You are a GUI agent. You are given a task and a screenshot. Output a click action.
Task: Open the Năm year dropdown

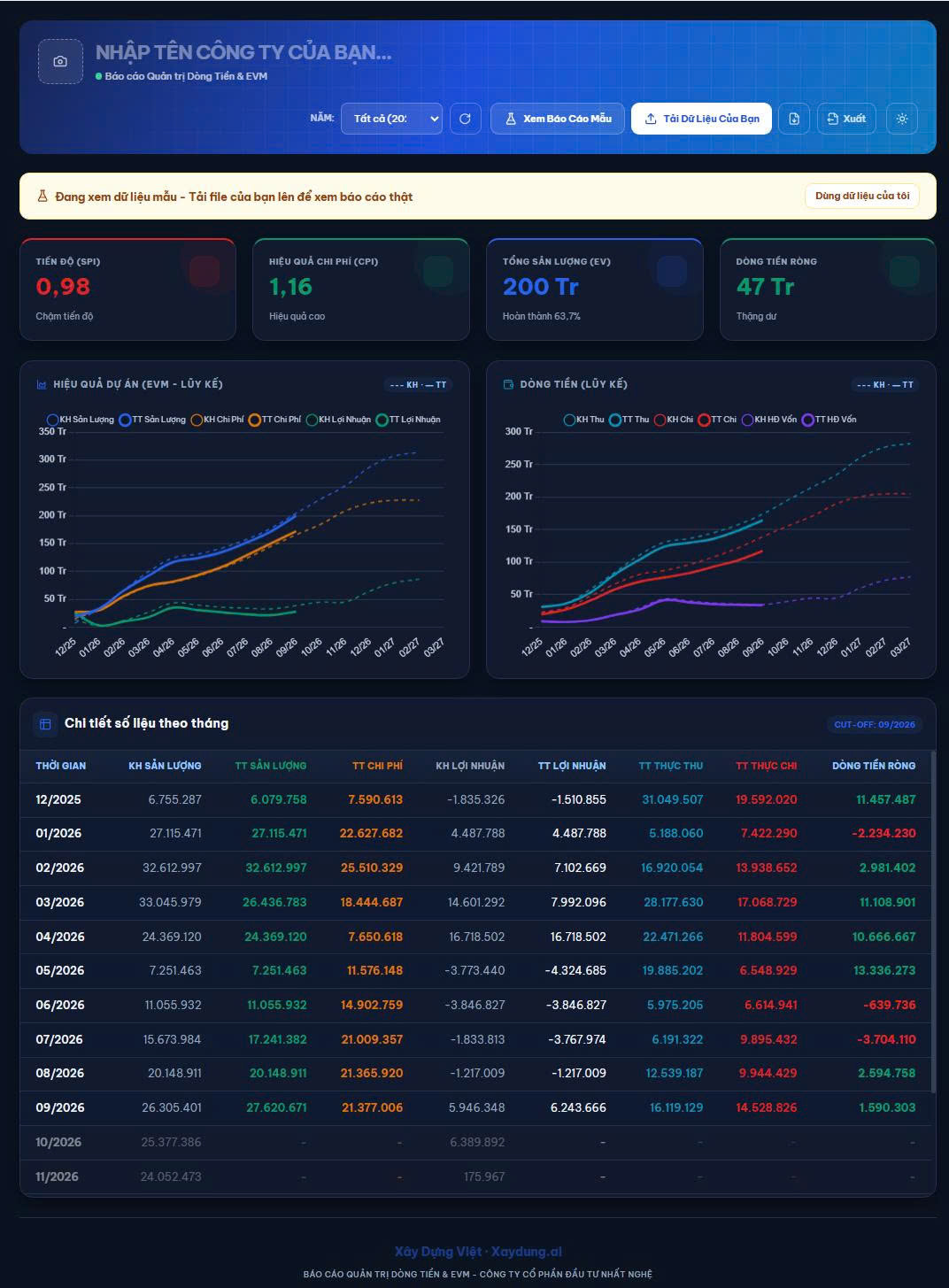click(391, 119)
